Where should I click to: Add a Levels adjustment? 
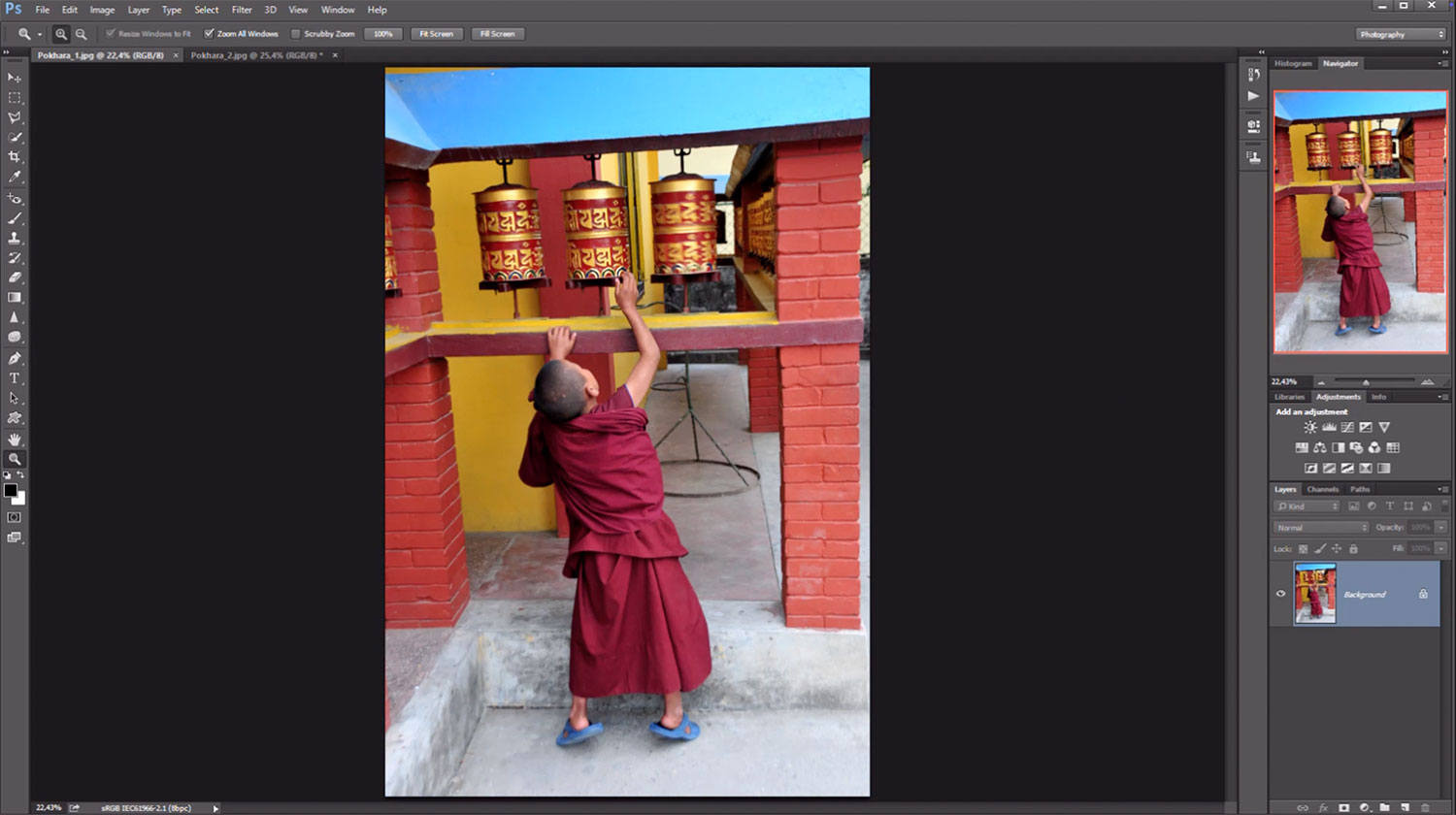[x=1329, y=428]
